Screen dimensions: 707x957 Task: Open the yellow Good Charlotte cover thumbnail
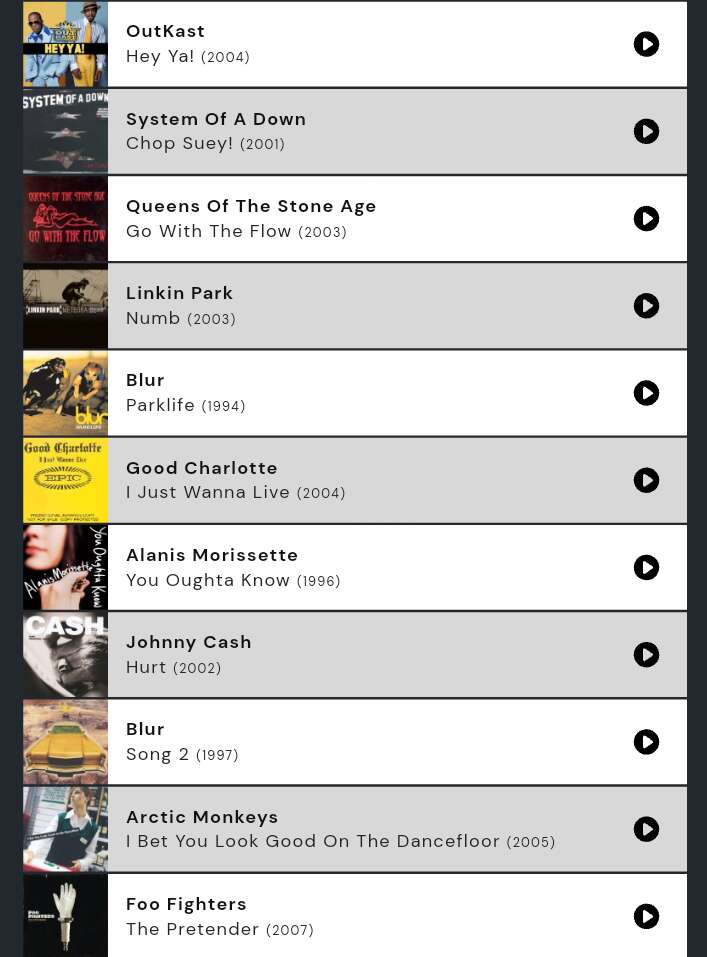65,480
